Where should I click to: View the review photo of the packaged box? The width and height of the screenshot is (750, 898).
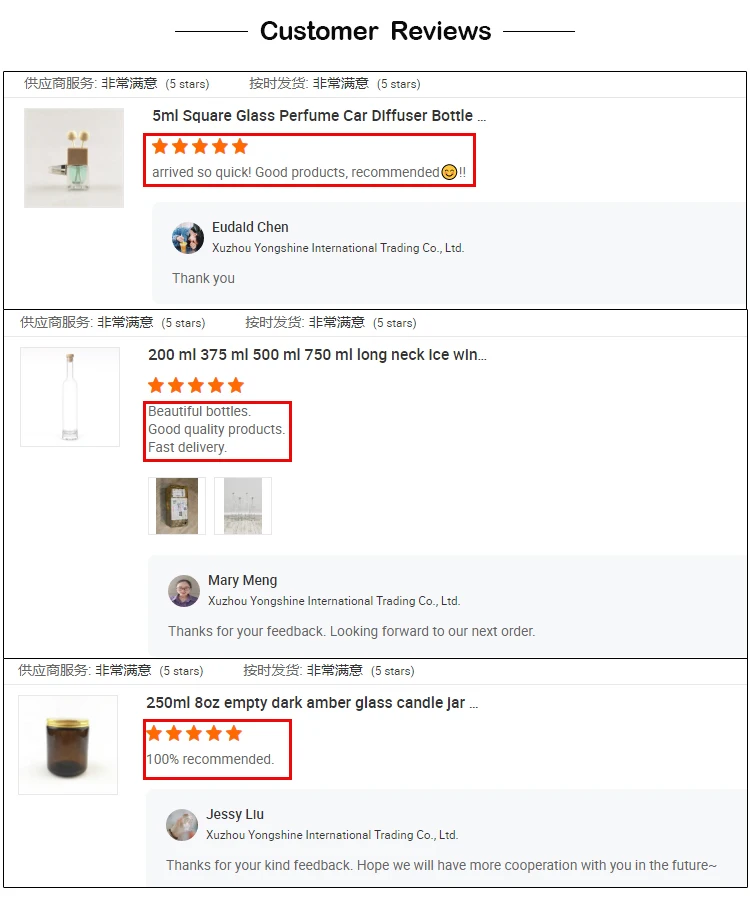177,506
